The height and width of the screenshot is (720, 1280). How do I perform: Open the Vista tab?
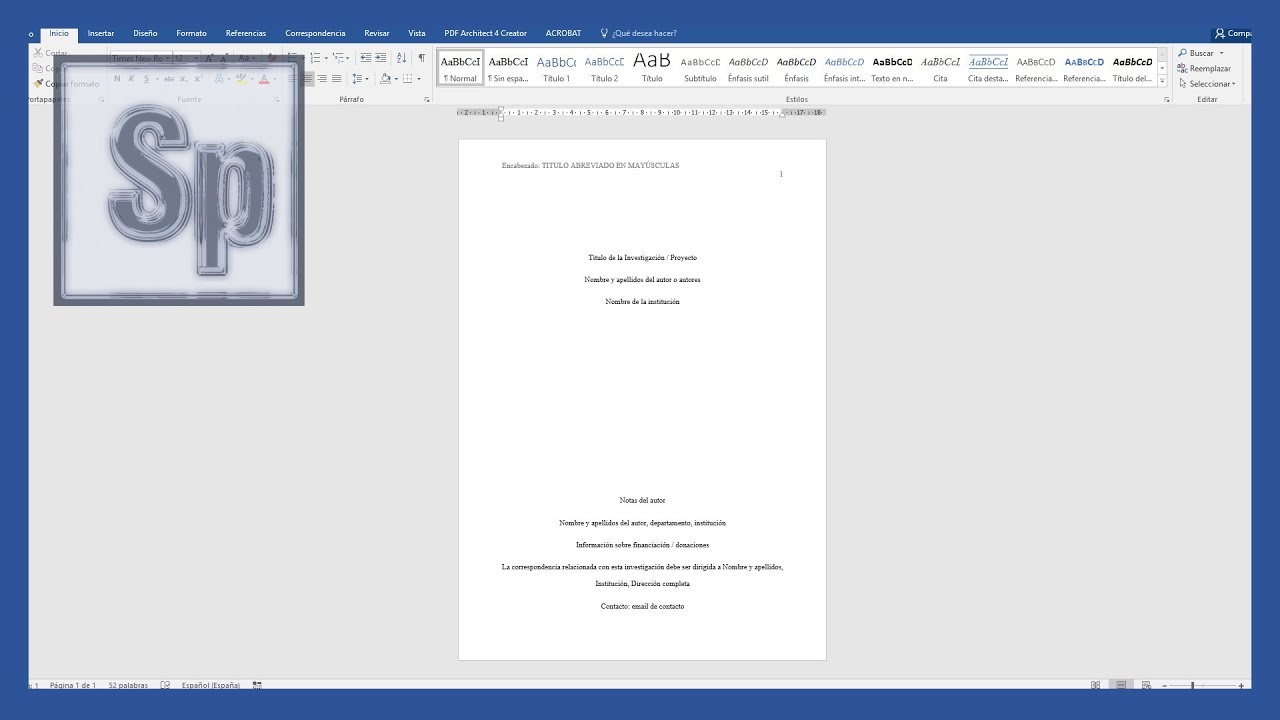tap(417, 33)
